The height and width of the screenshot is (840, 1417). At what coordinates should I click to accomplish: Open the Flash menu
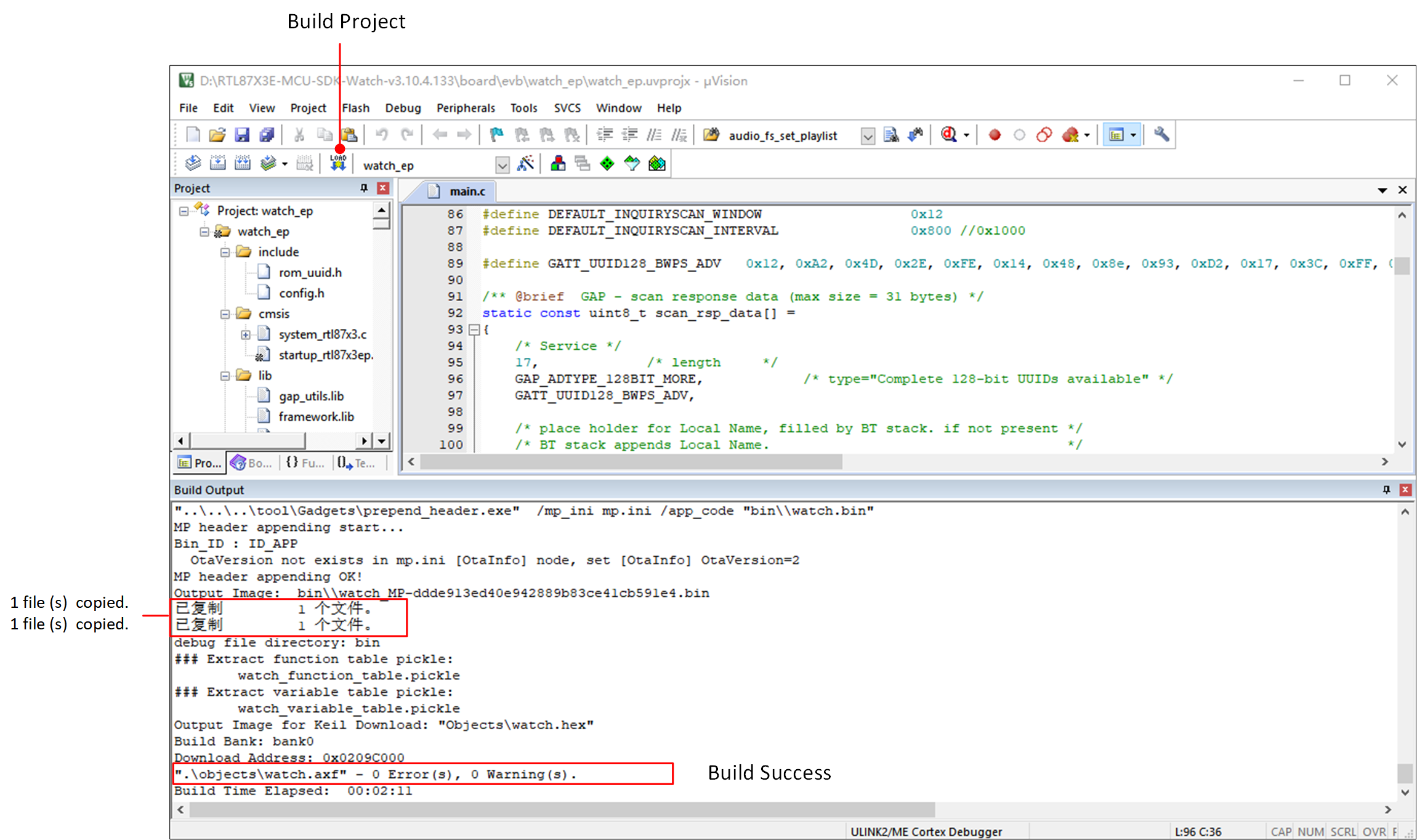point(355,108)
